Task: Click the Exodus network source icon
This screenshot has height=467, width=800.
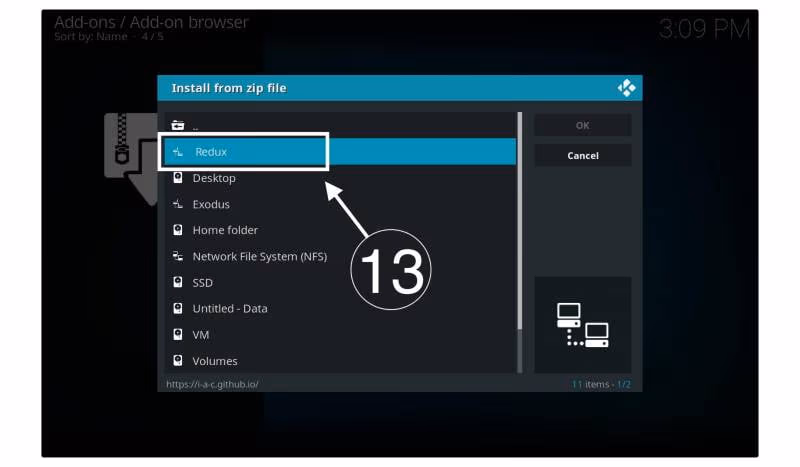Action: 178,204
